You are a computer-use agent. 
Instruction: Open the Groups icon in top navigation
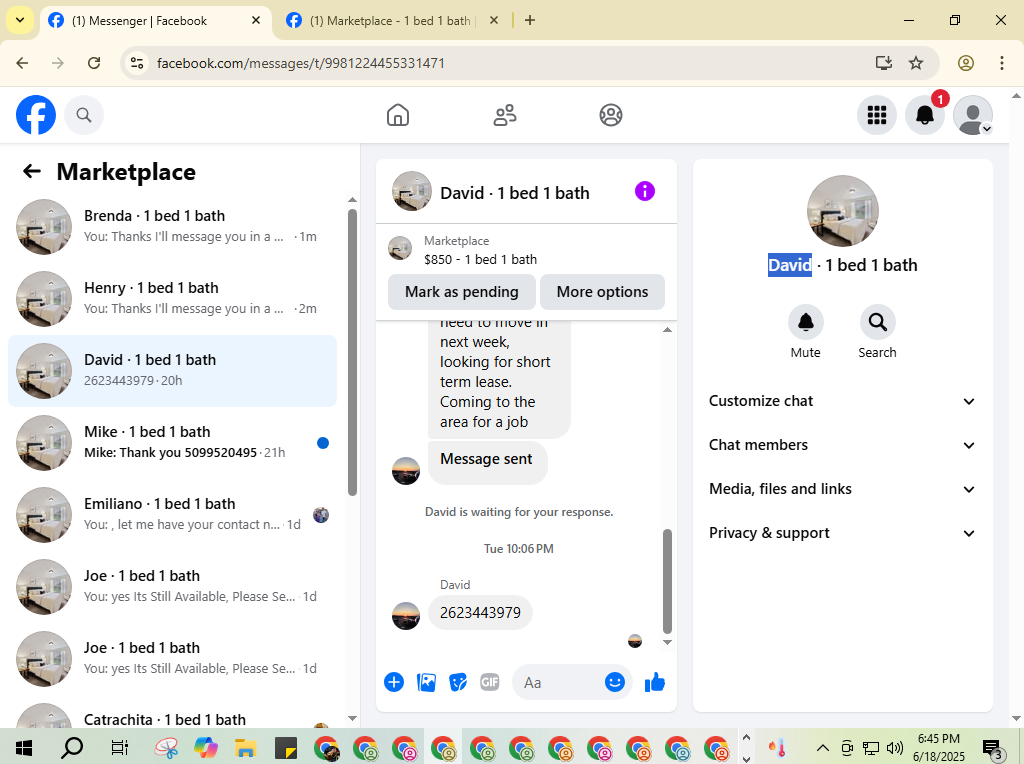[x=611, y=115]
